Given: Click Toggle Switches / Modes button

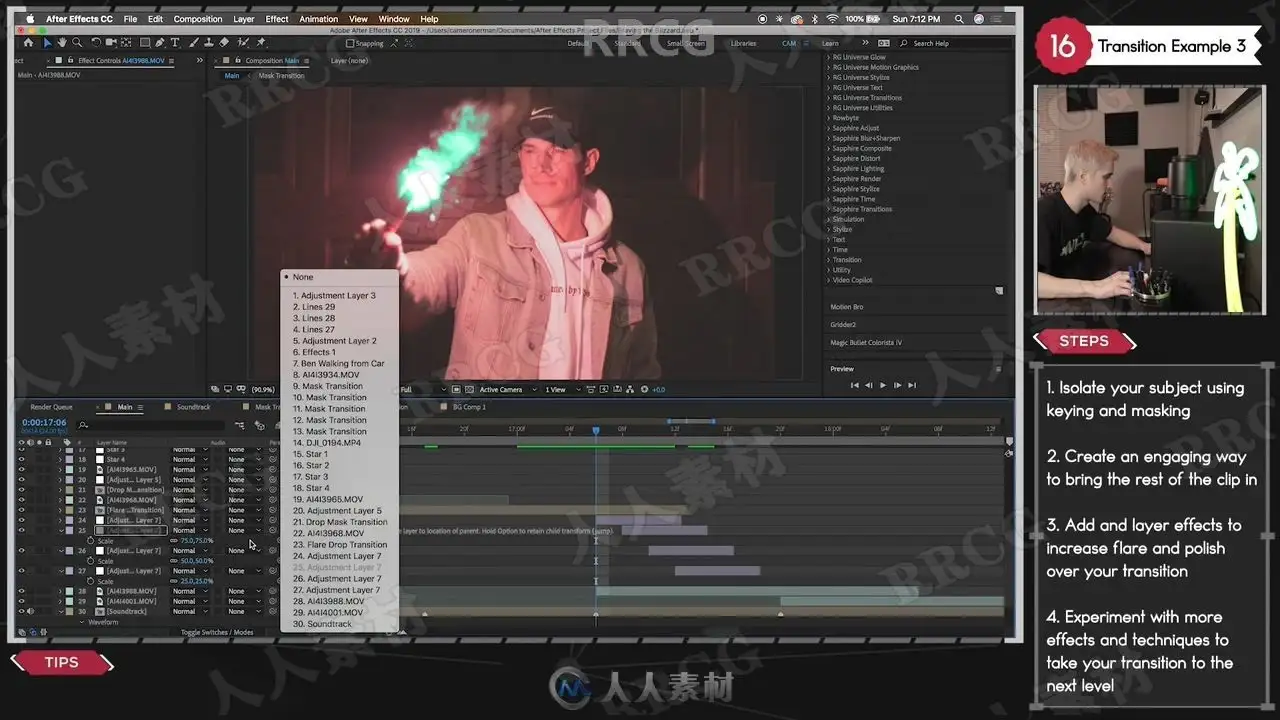Looking at the screenshot, I should [217, 632].
